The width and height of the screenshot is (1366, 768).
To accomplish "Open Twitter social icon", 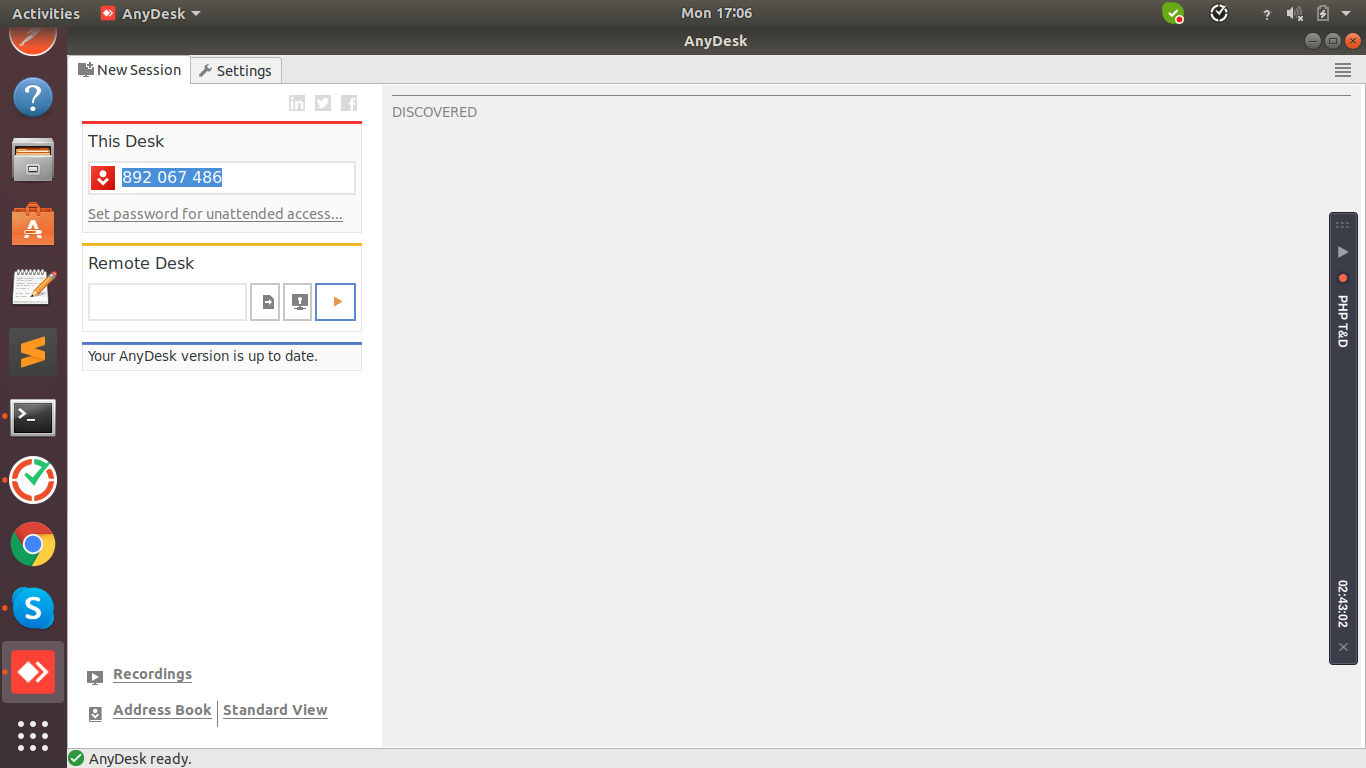I will [323, 103].
